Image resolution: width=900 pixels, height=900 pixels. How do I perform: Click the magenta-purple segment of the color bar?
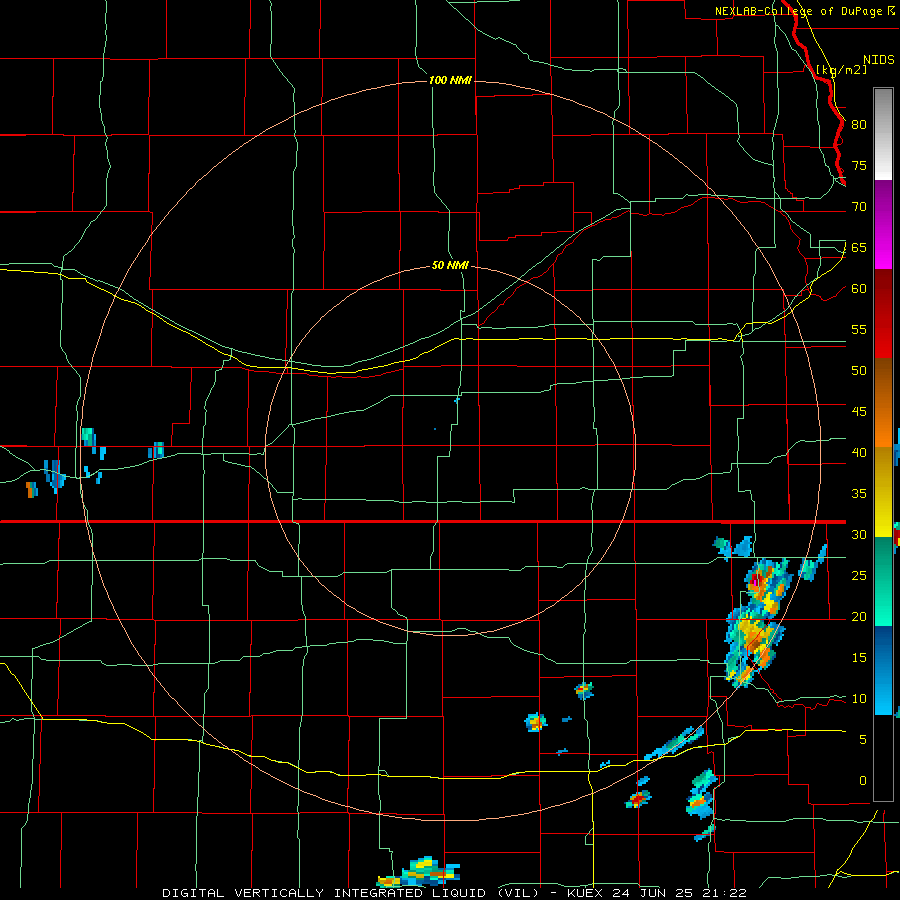pos(883,224)
